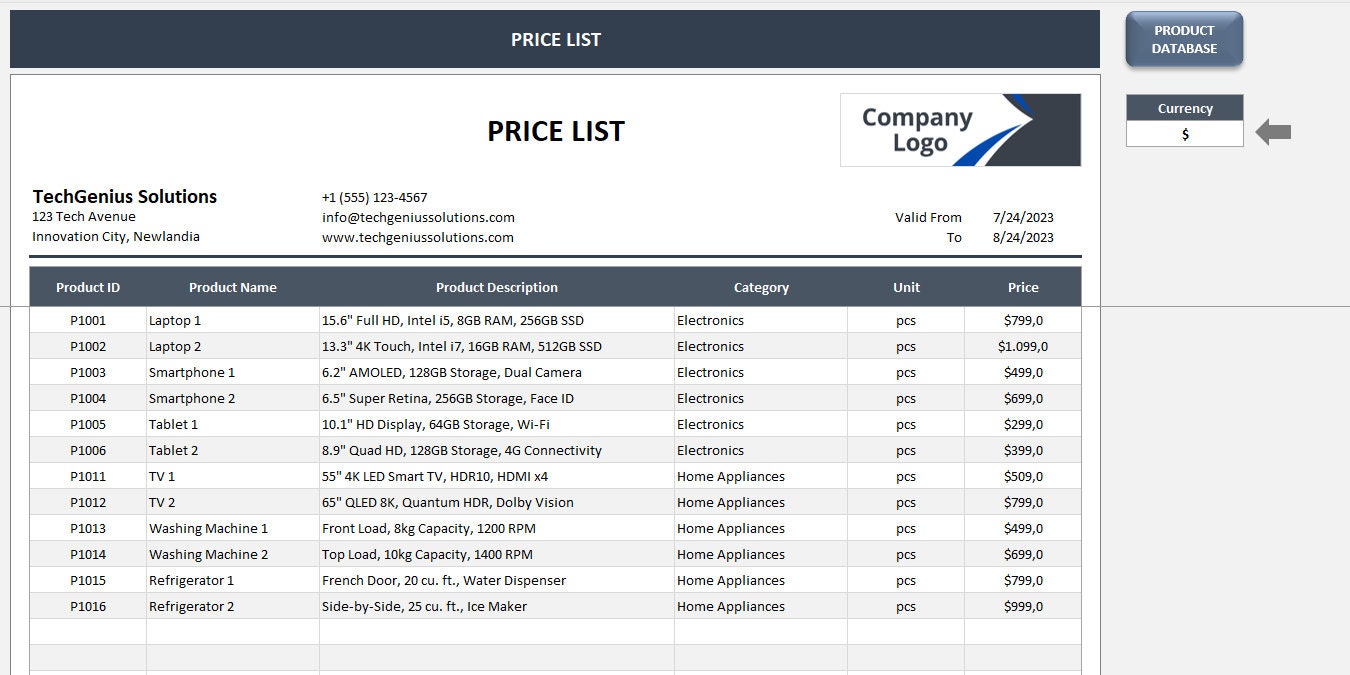1350x675 pixels.
Task: Click the Unit column header
Action: (906, 287)
